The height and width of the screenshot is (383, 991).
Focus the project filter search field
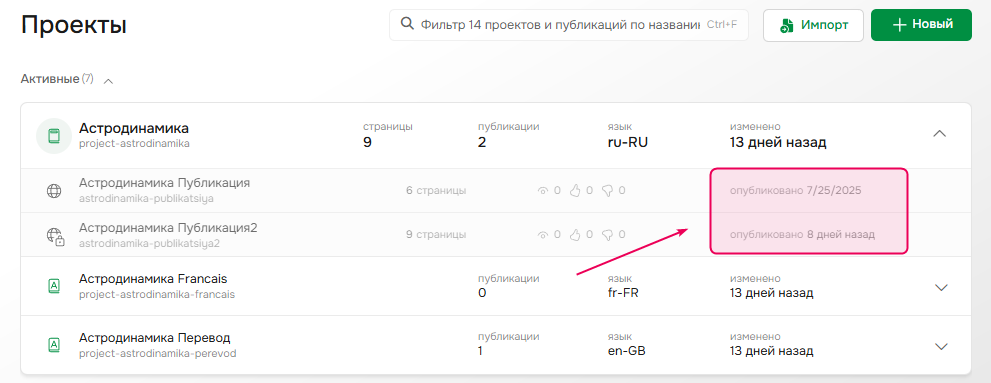click(x=569, y=25)
